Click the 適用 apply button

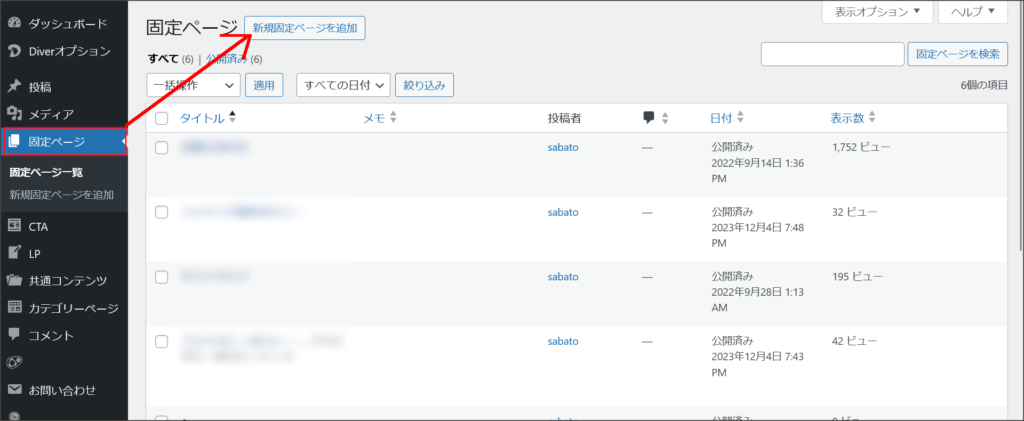pyautogui.click(x=264, y=85)
